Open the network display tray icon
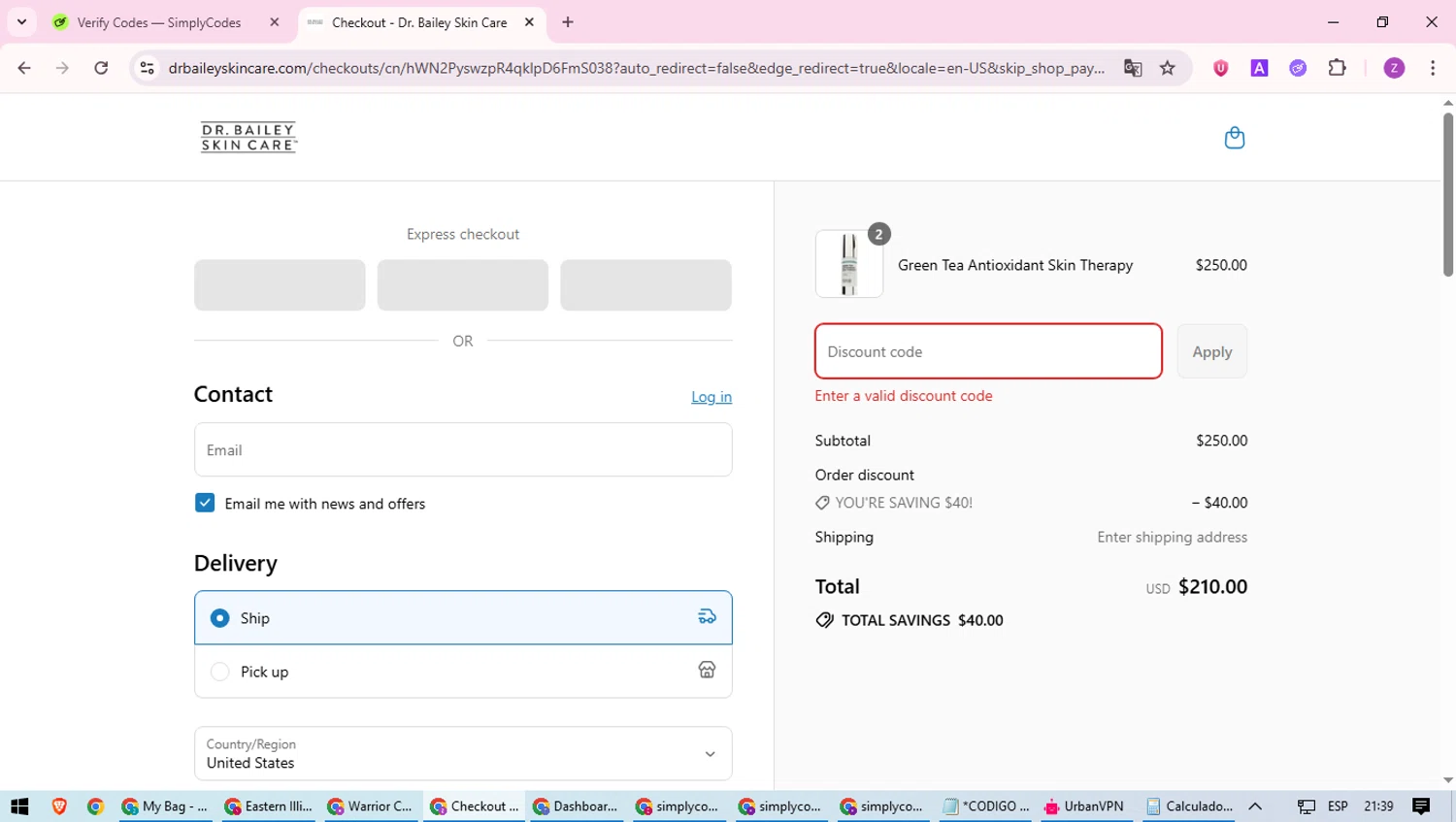Viewport: 1456px width, 822px height. pyautogui.click(x=1307, y=806)
